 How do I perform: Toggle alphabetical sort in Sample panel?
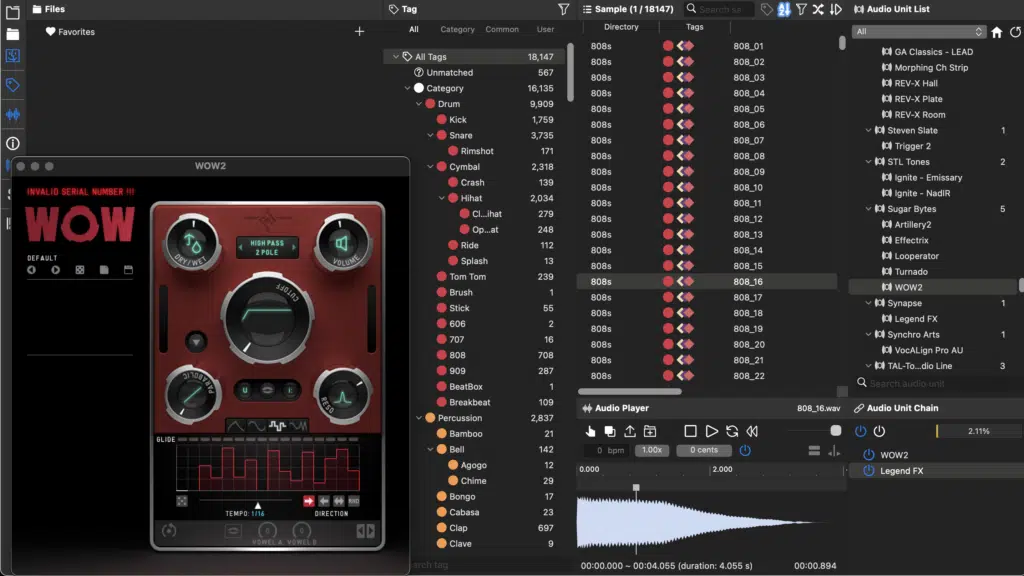[x=784, y=9]
